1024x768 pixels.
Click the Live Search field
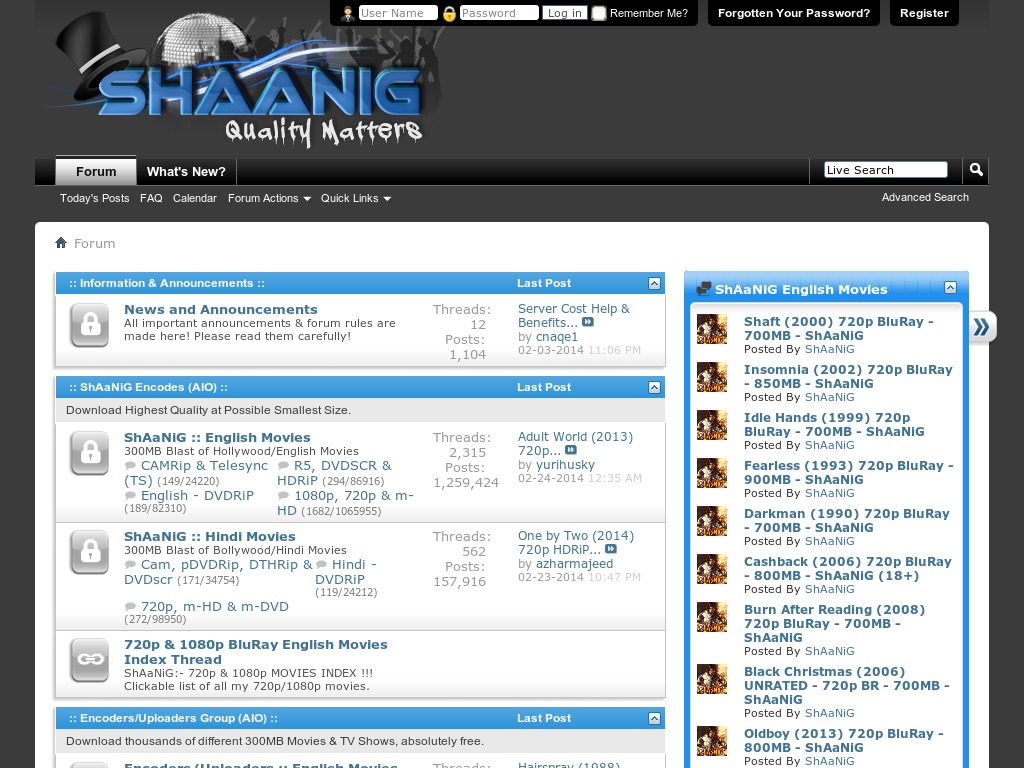click(886, 170)
